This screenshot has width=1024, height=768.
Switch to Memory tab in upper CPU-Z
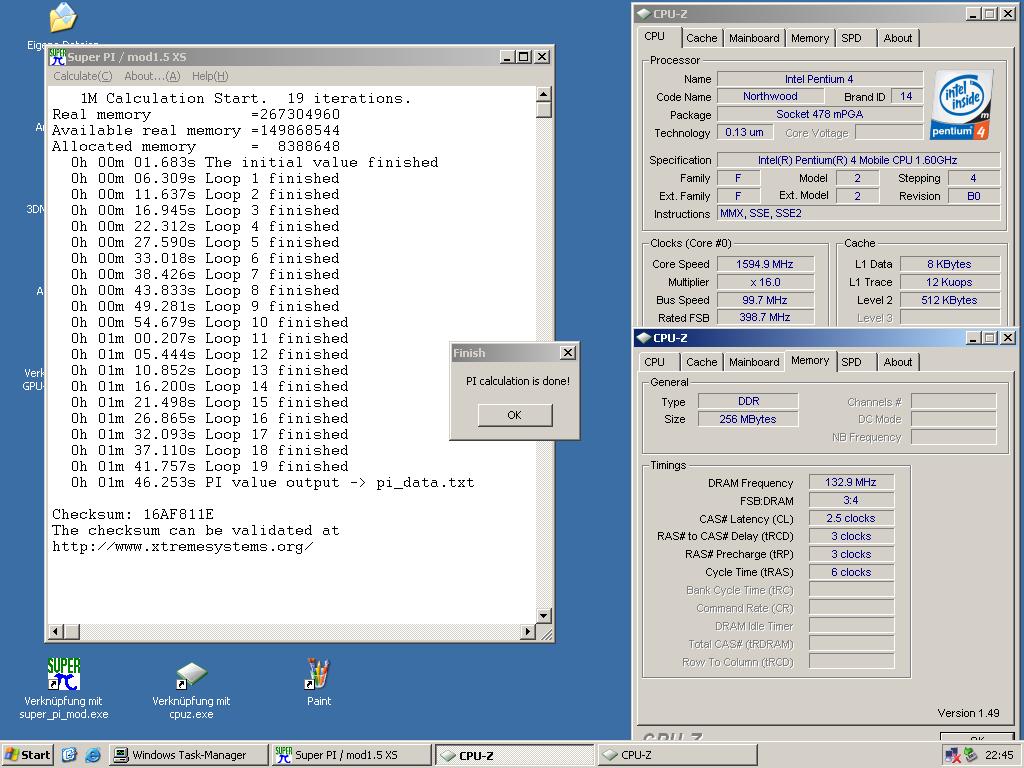coord(810,38)
